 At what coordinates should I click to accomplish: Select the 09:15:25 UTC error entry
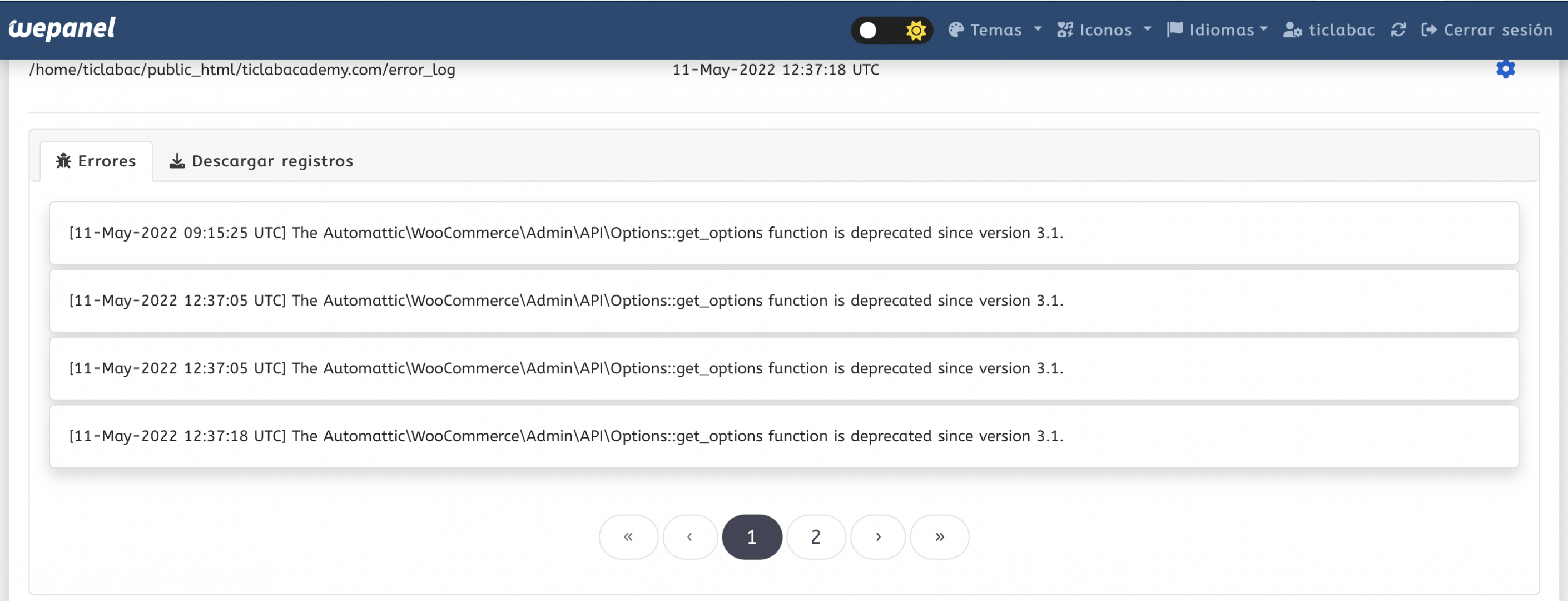point(784,233)
